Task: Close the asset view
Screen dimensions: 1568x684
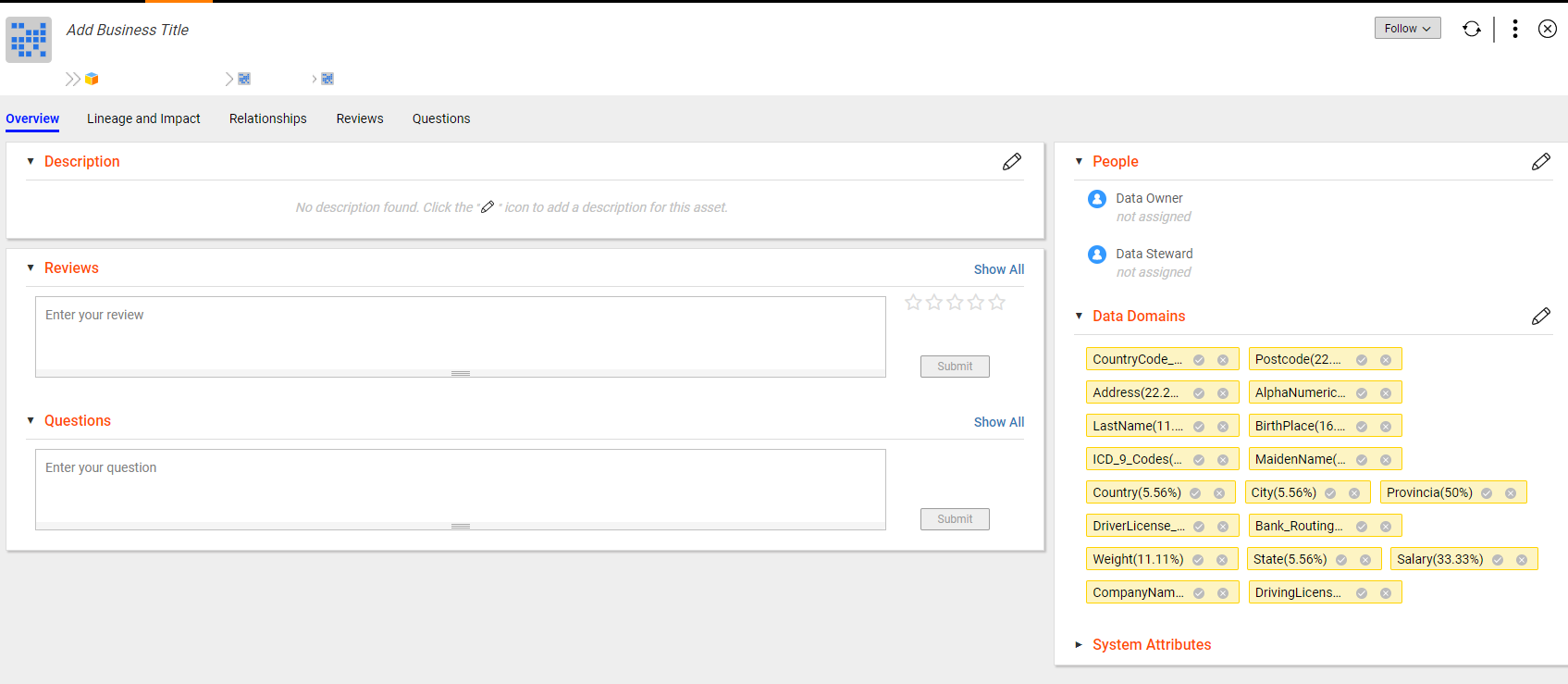Action: pos(1548,29)
